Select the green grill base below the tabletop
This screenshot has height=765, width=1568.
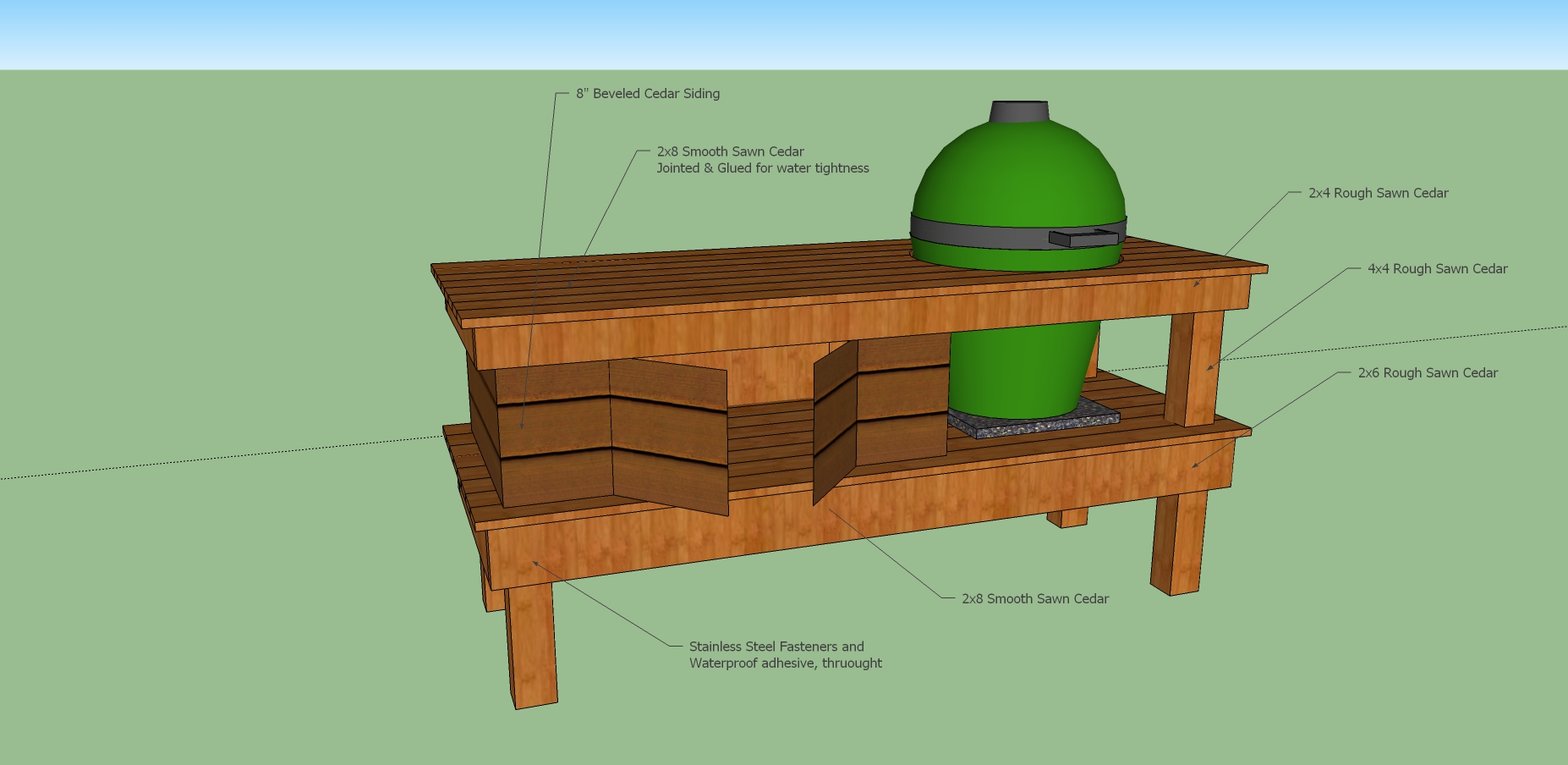(x=1019, y=372)
